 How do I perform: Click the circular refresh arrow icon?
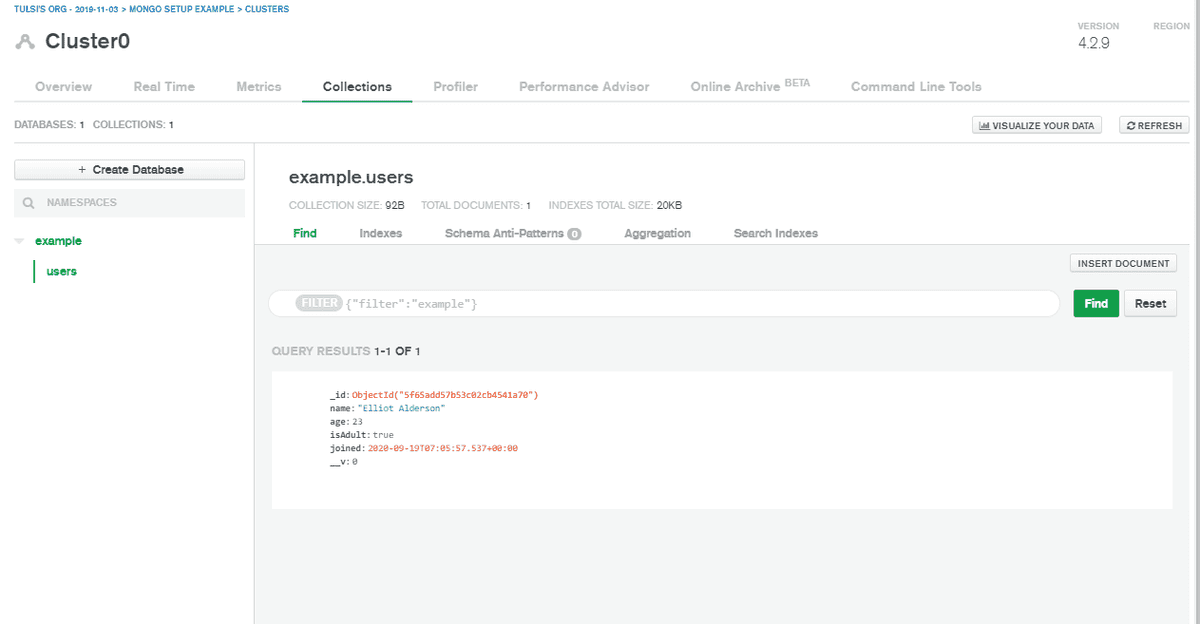point(1131,124)
